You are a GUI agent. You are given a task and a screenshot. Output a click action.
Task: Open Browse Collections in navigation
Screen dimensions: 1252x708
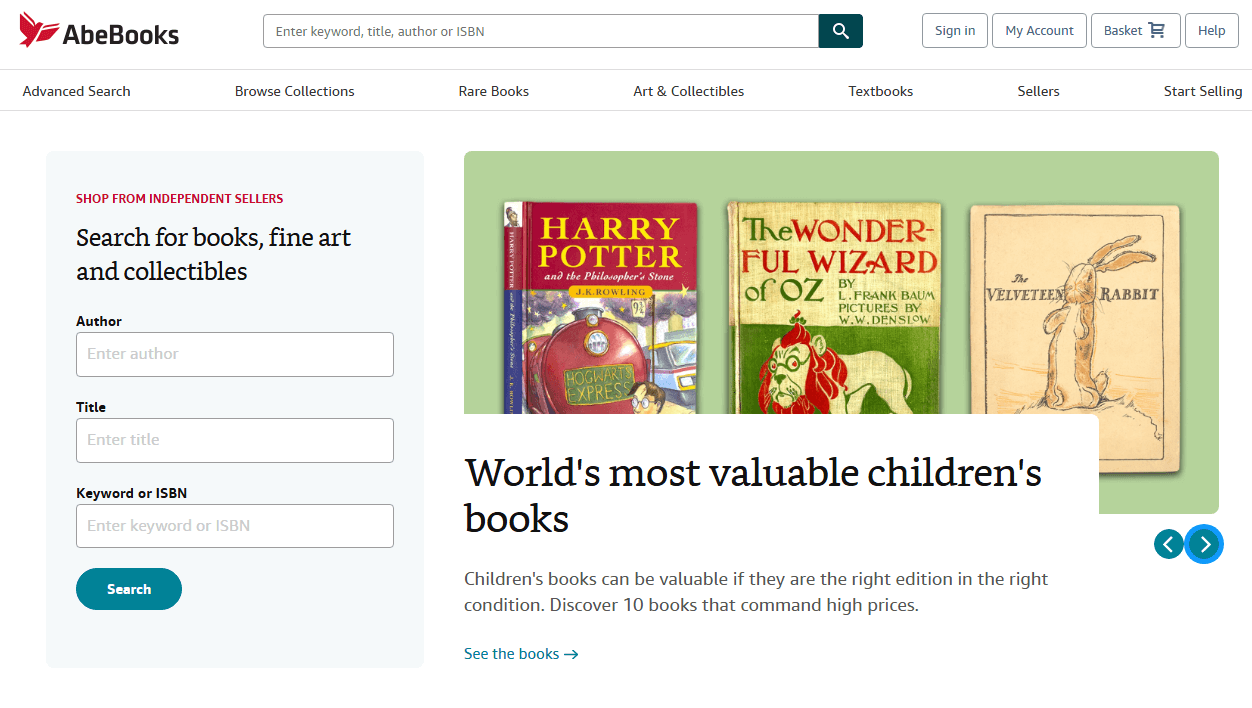[x=294, y=91]
